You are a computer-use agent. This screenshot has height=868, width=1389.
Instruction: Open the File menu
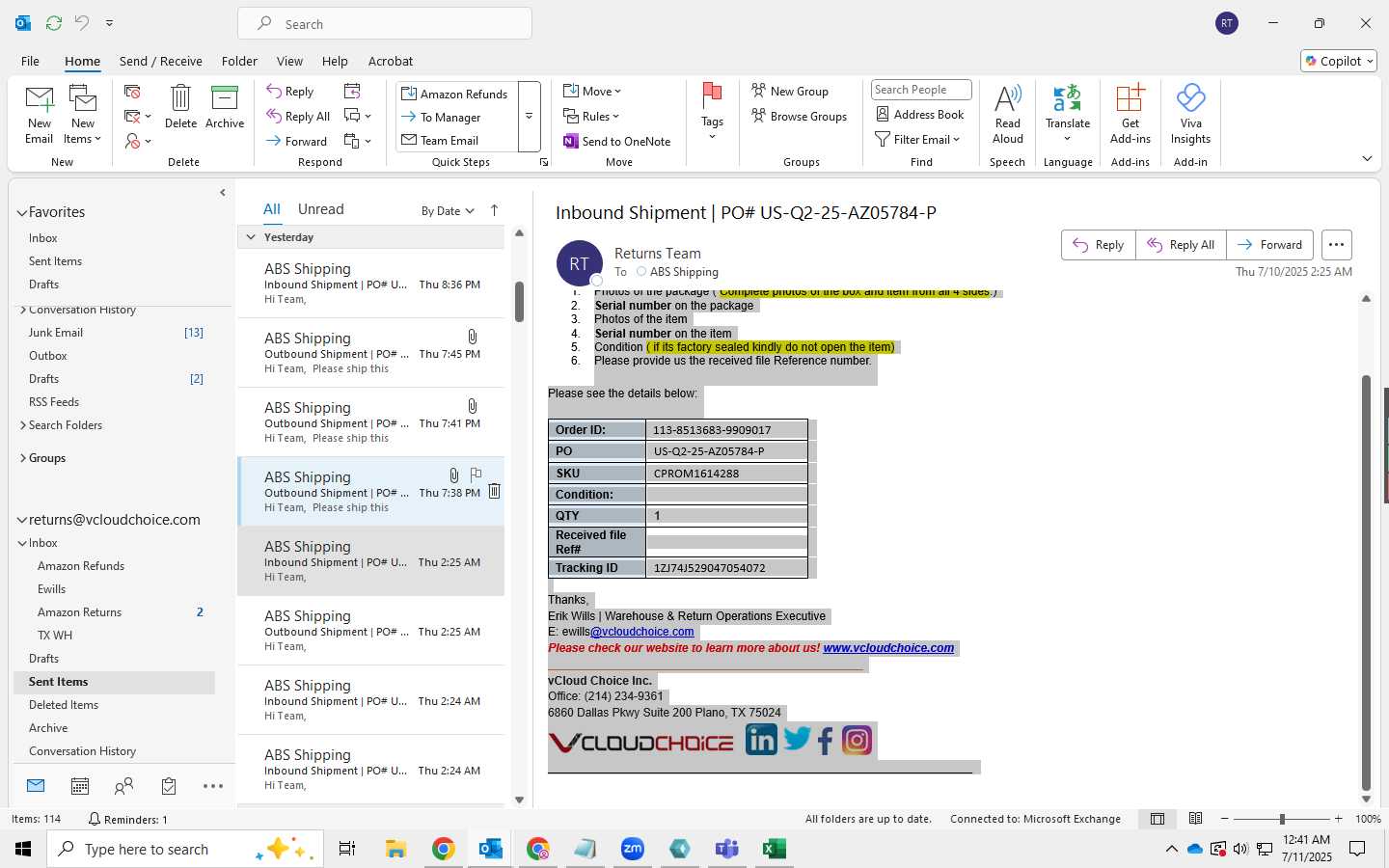[30, 61]
